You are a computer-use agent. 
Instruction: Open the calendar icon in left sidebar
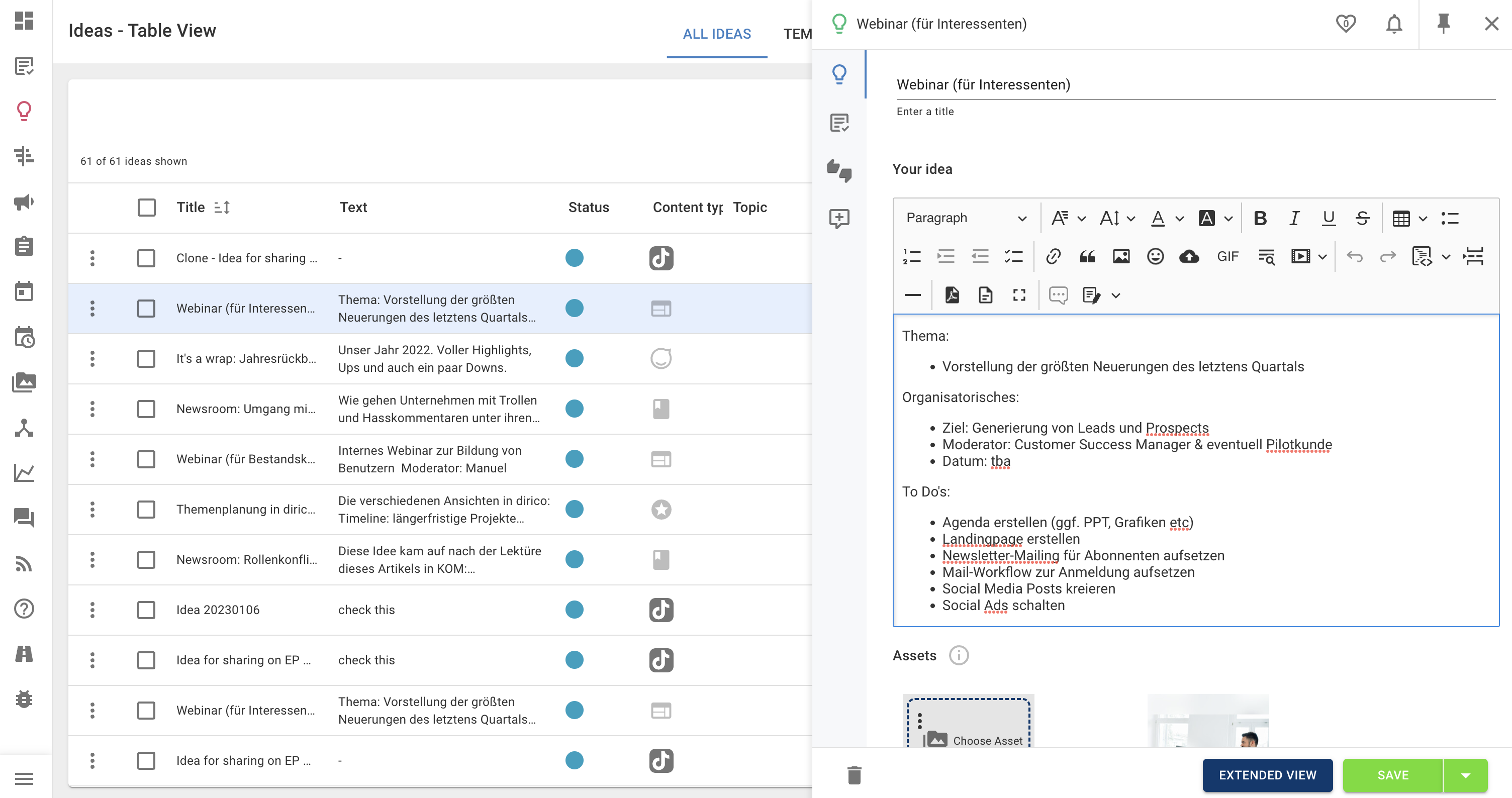[x=24, y=291]
